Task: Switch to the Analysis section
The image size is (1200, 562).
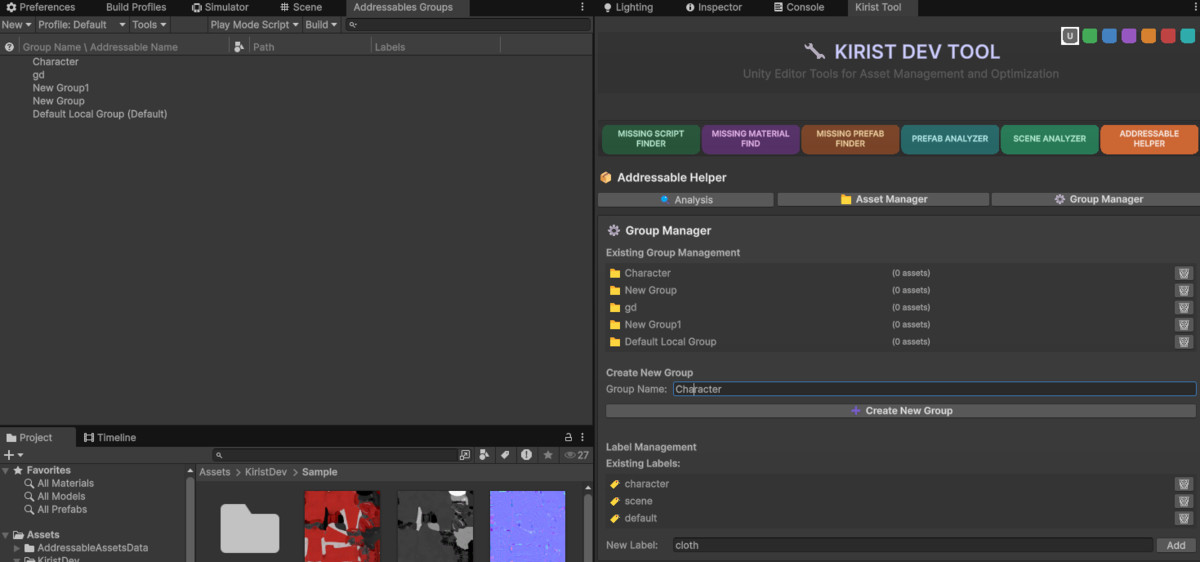Action: click(686, 200)
